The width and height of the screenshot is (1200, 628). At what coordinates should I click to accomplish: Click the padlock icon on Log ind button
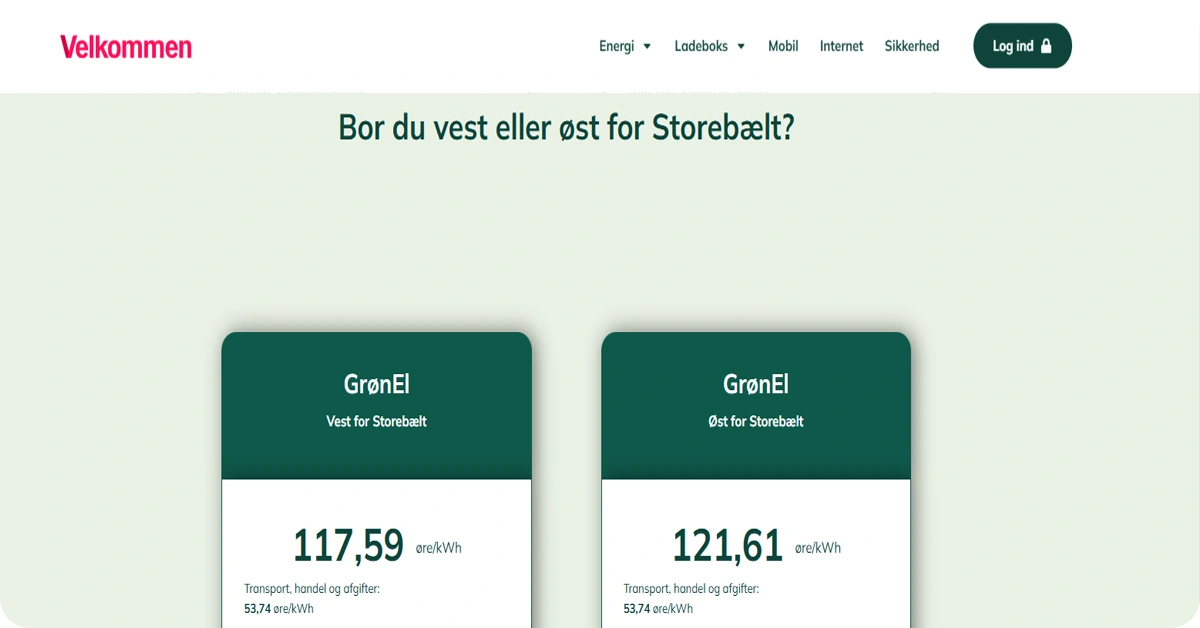pos(1045,45)
